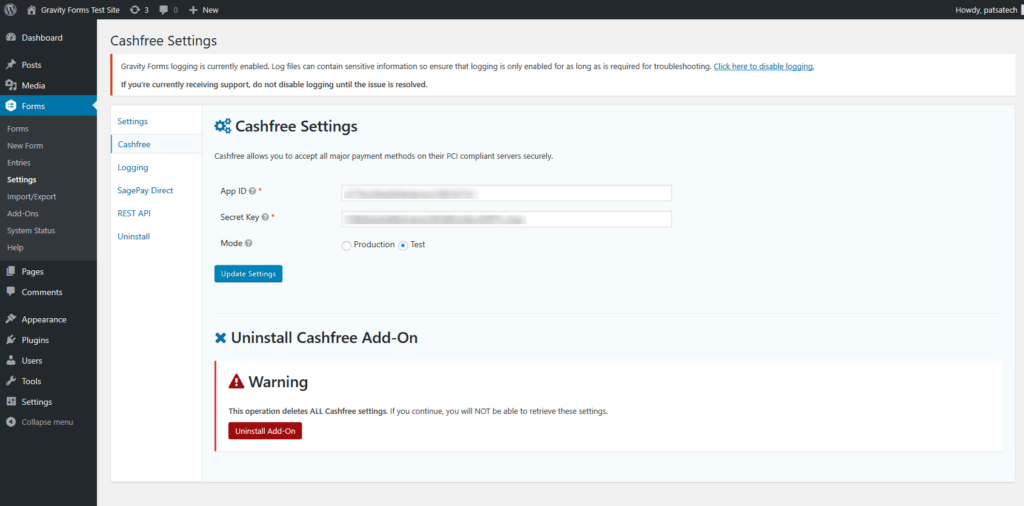The image size is (1024, 506).
Task: Click the WordPress logo icon
Action: 10,10
